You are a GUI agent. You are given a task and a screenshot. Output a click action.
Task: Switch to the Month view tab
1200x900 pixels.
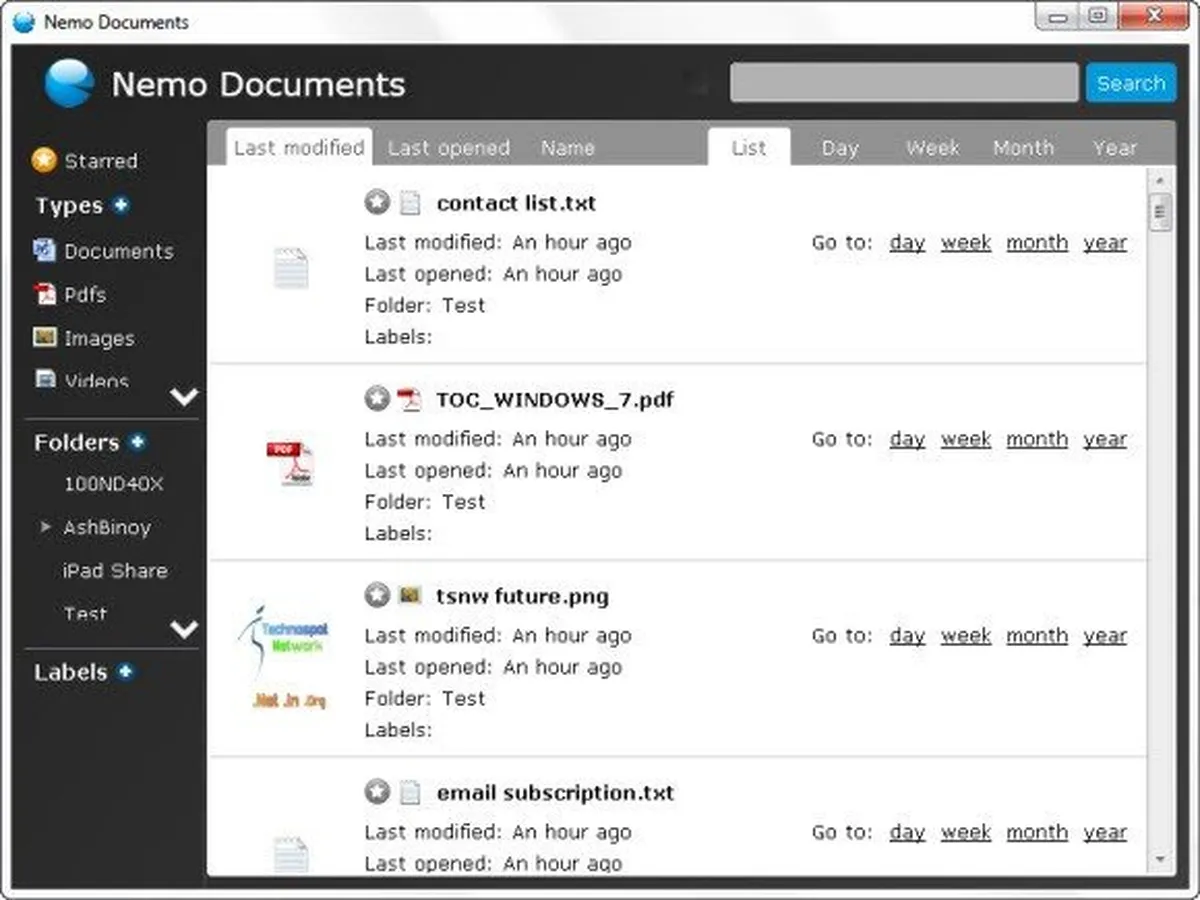coord(1023,148)
